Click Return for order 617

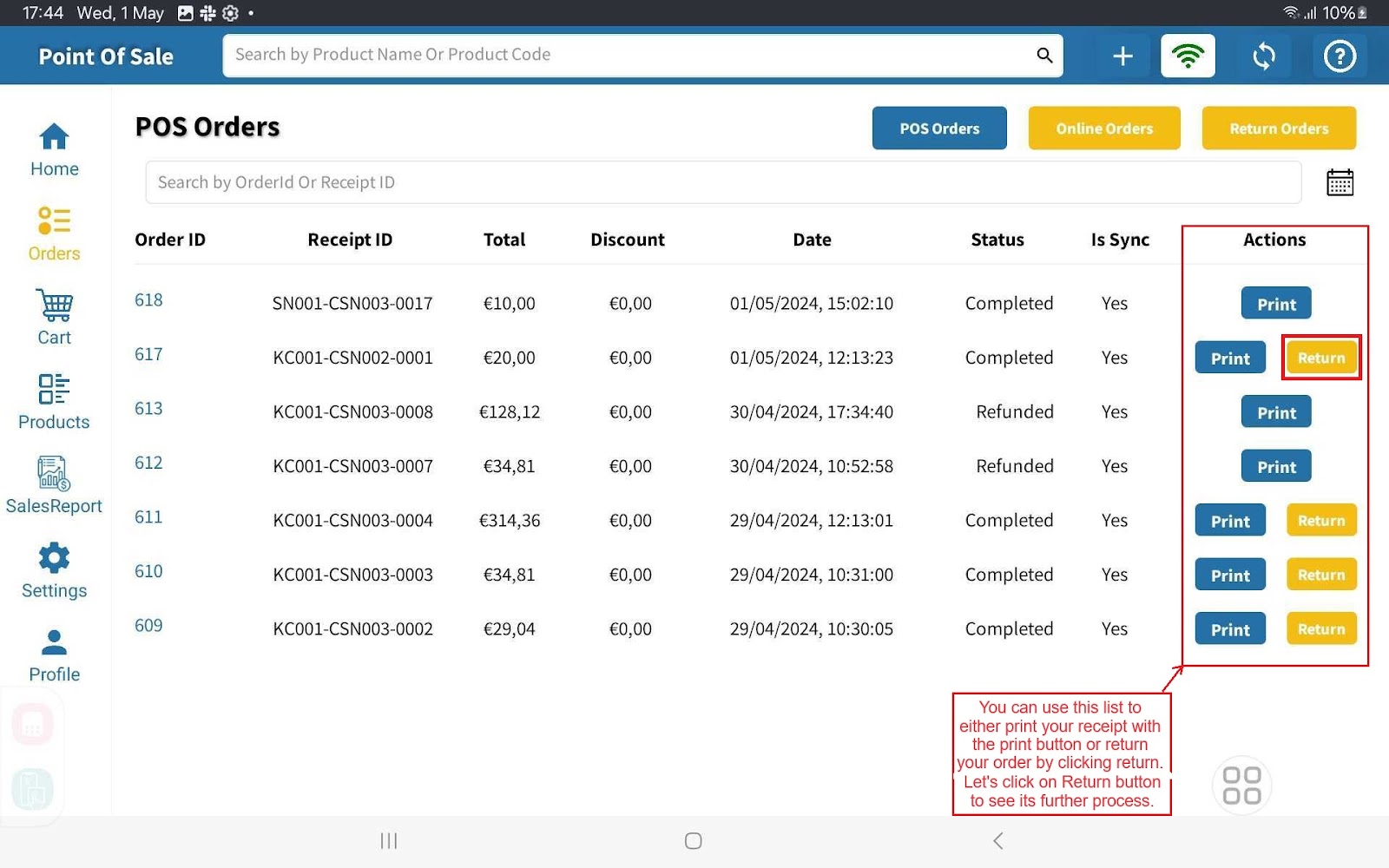coord(1320,358)
